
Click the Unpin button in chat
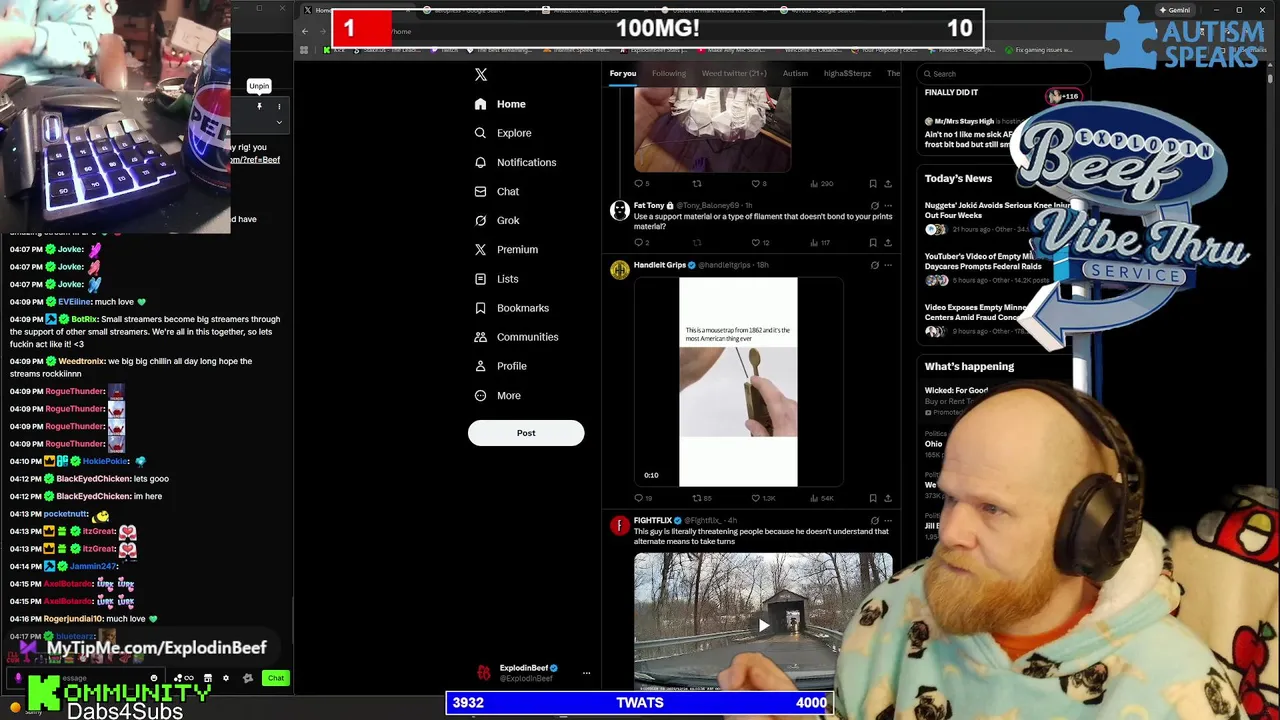[x=259, y=105]
